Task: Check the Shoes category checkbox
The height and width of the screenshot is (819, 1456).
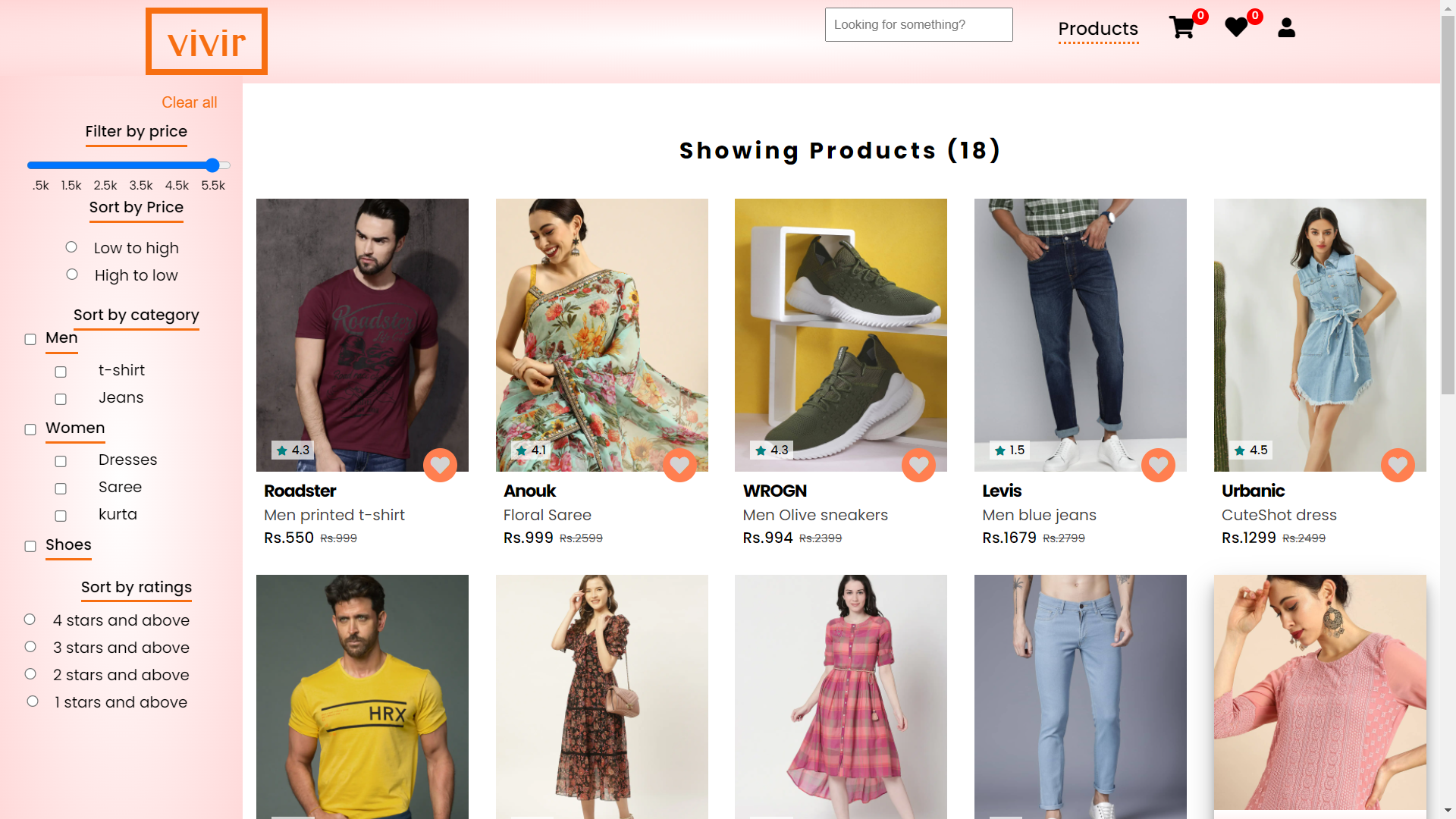Action: click(x=30, y=546)
